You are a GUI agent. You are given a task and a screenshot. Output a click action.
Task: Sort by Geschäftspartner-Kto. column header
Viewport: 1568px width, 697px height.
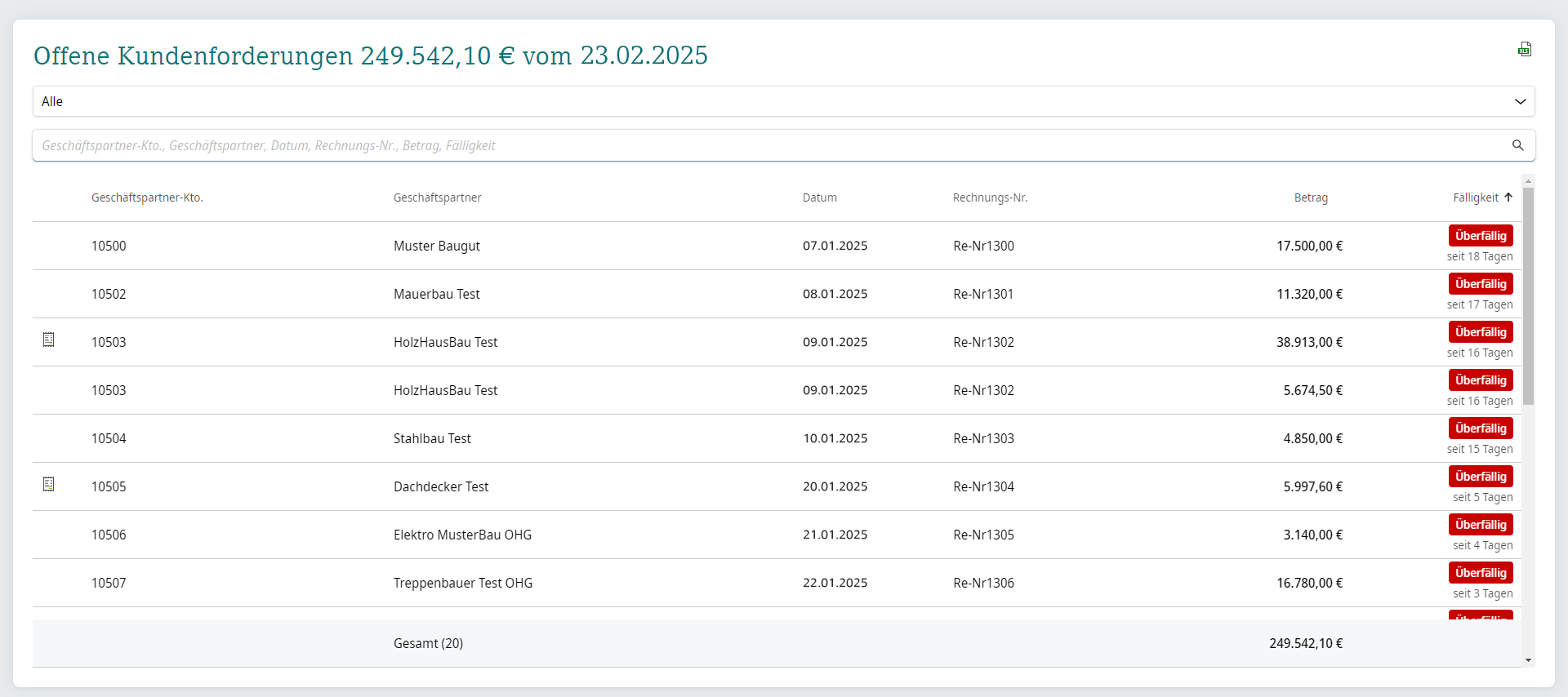pos(147,198)
